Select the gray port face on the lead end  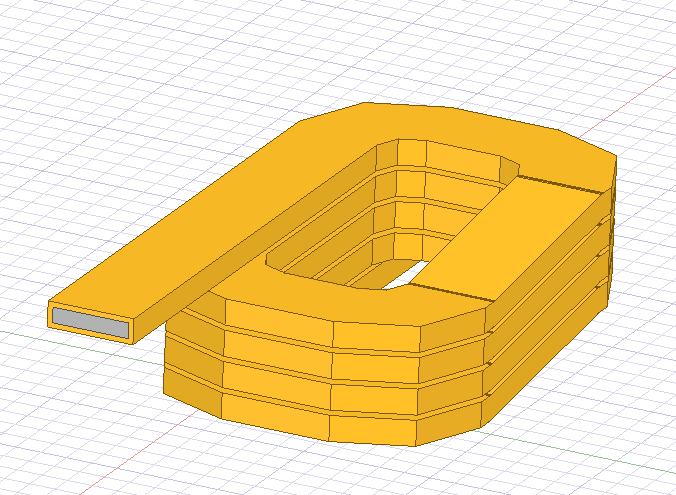tap(91, 321)
